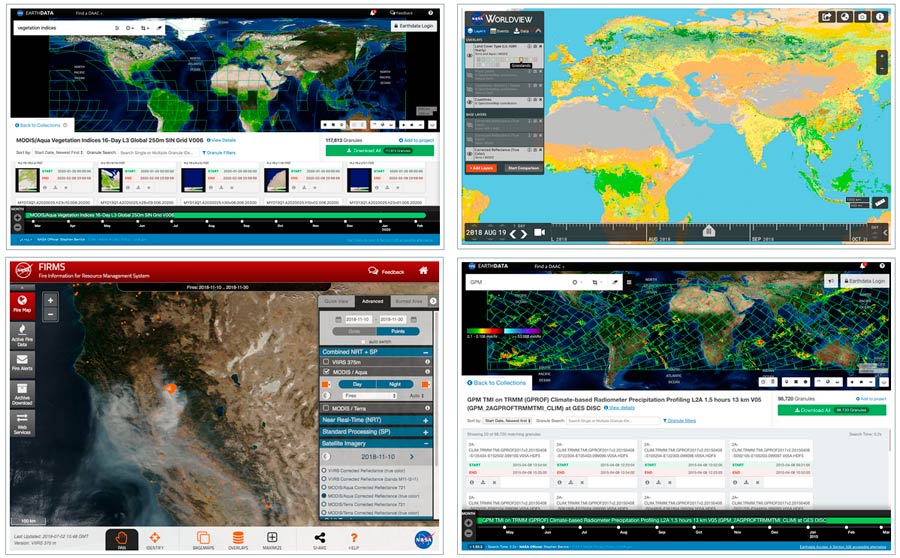Select the Pan tool in FIRMS

click(122, 540)
